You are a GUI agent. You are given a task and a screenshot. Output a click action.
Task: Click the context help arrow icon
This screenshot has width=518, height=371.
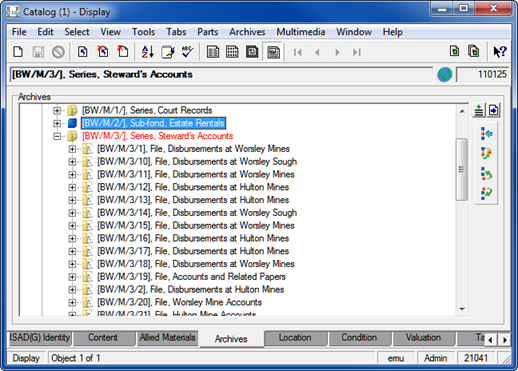500,52
